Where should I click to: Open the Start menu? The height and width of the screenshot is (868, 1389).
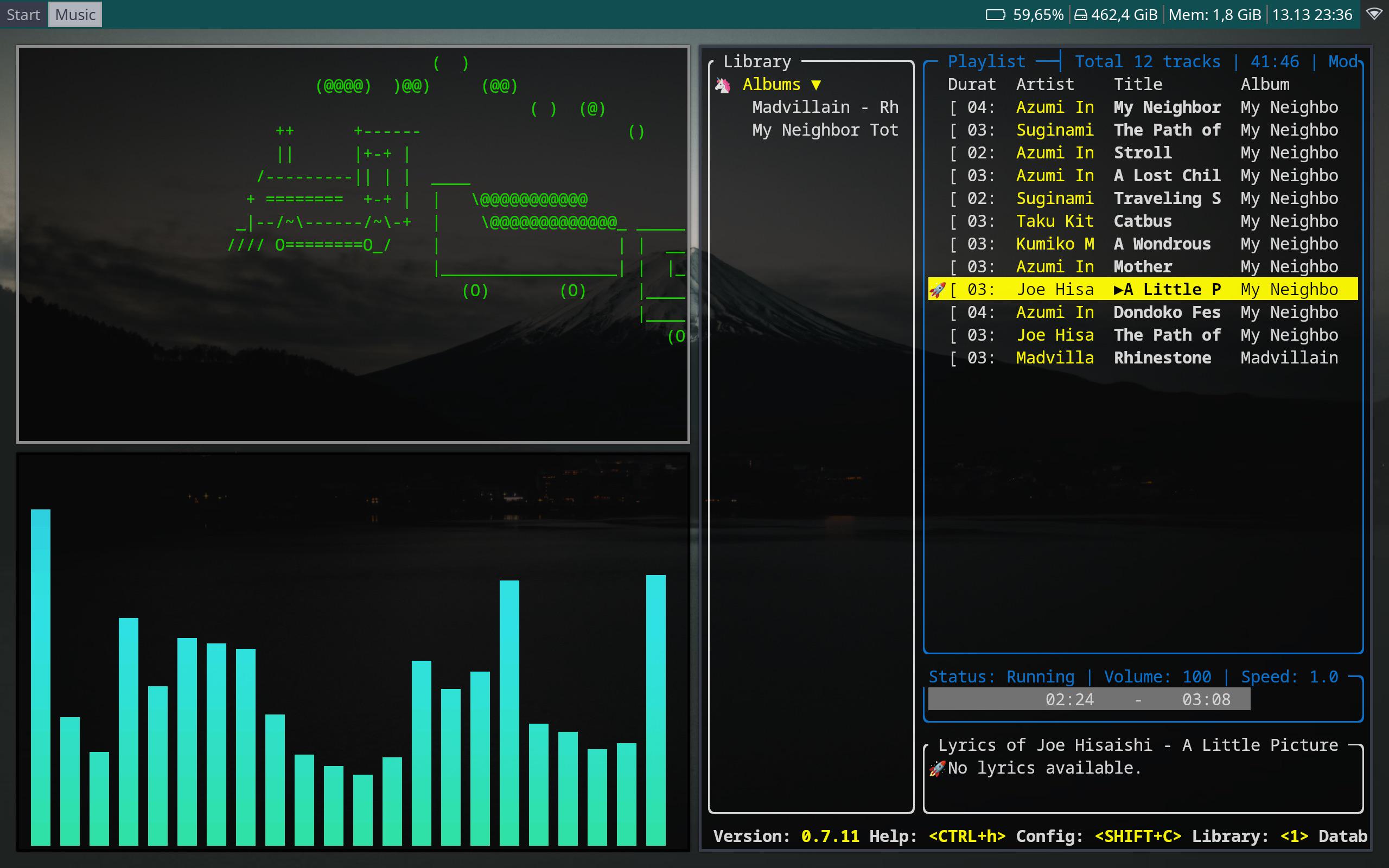click(23, 14)
